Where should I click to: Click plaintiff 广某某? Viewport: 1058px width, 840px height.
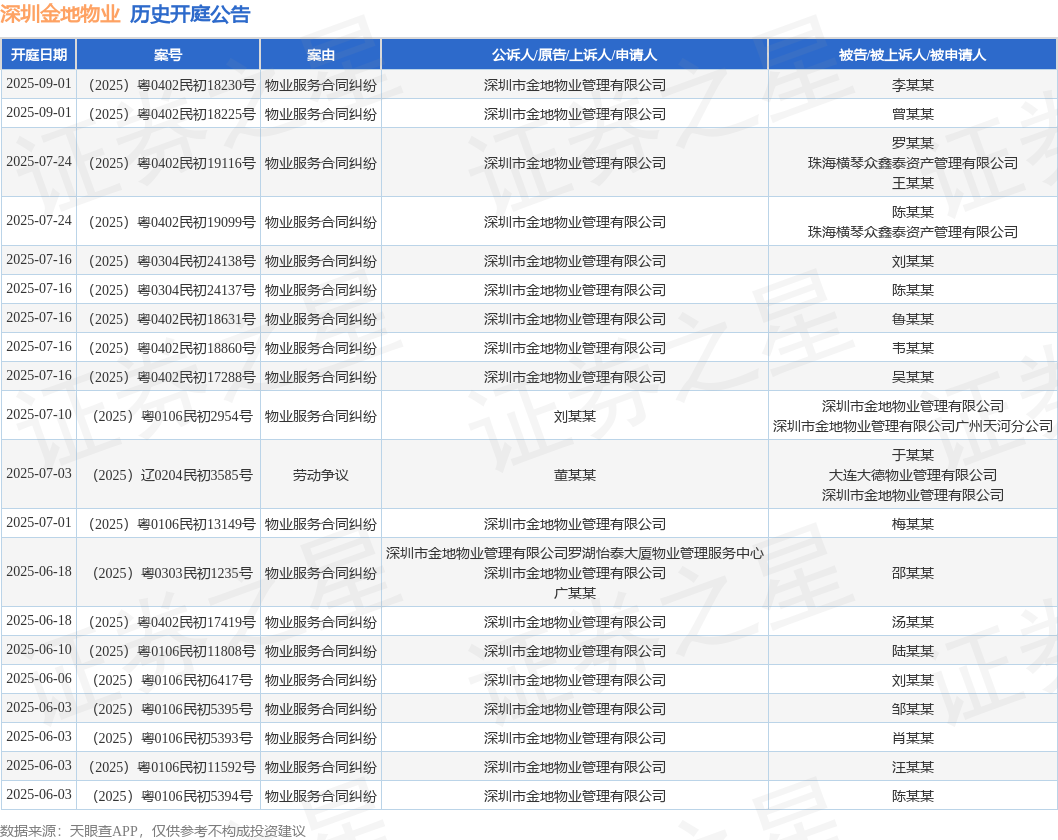tap(574, 593)
